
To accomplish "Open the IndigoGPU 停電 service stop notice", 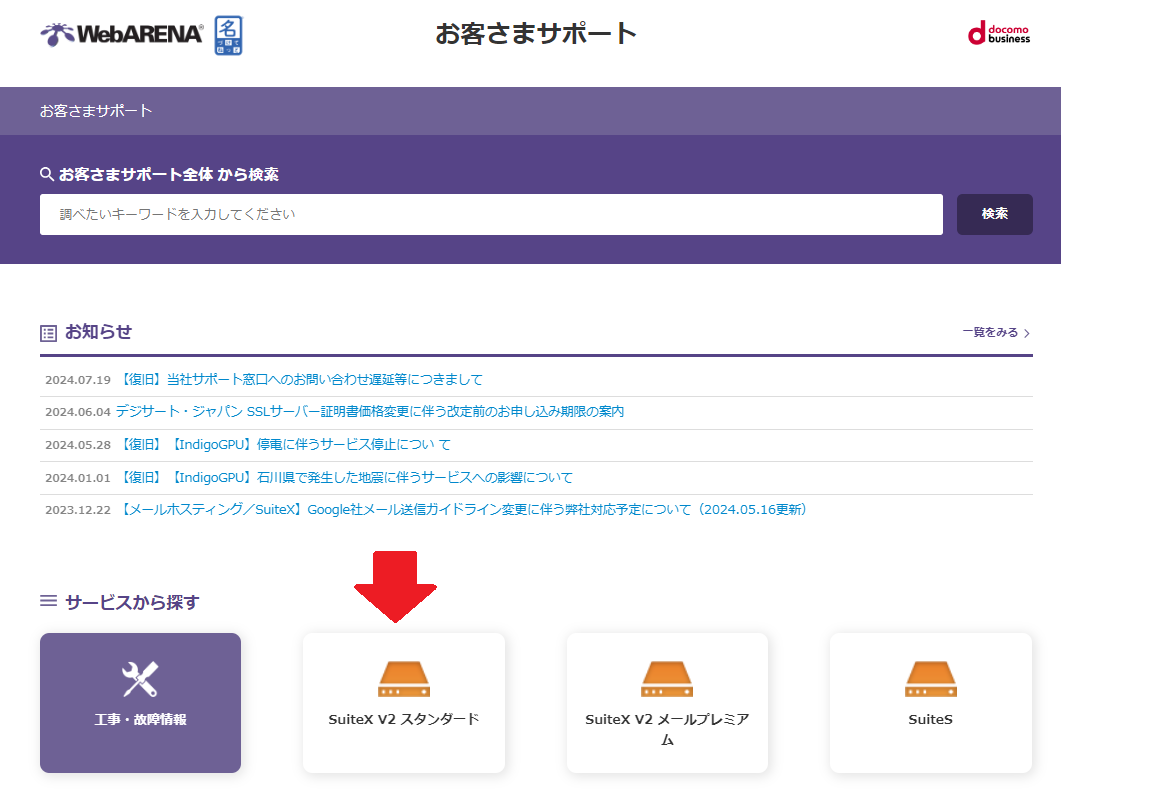I will [x=285, y=444].
